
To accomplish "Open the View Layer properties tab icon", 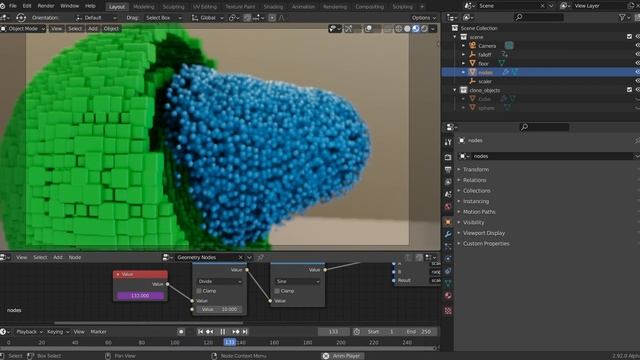I will point(448,182).
